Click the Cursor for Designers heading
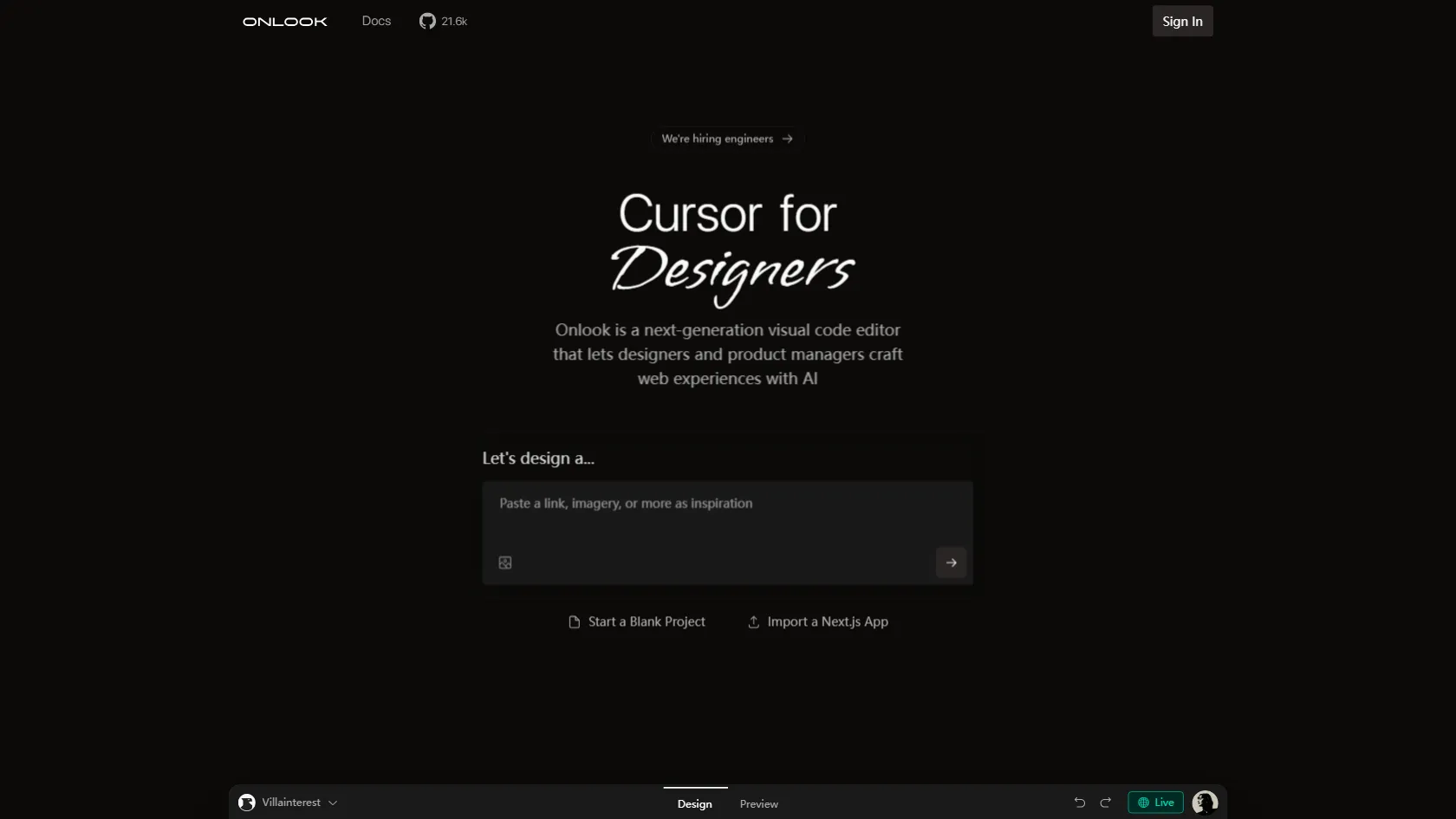 coord(732,249)
